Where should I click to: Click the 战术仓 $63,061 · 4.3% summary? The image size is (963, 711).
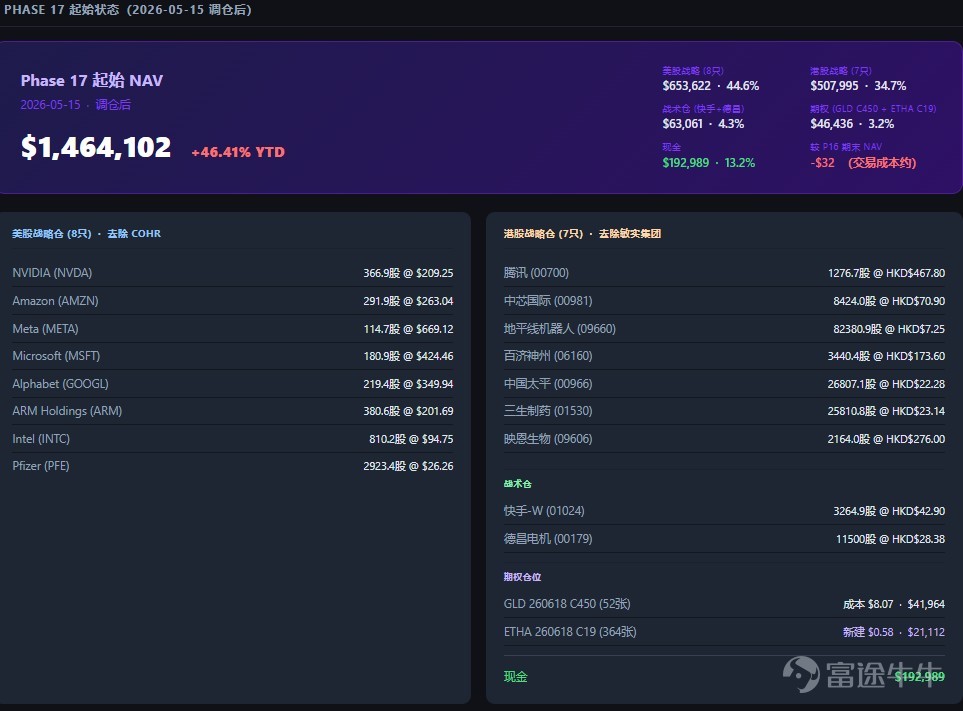703,117
